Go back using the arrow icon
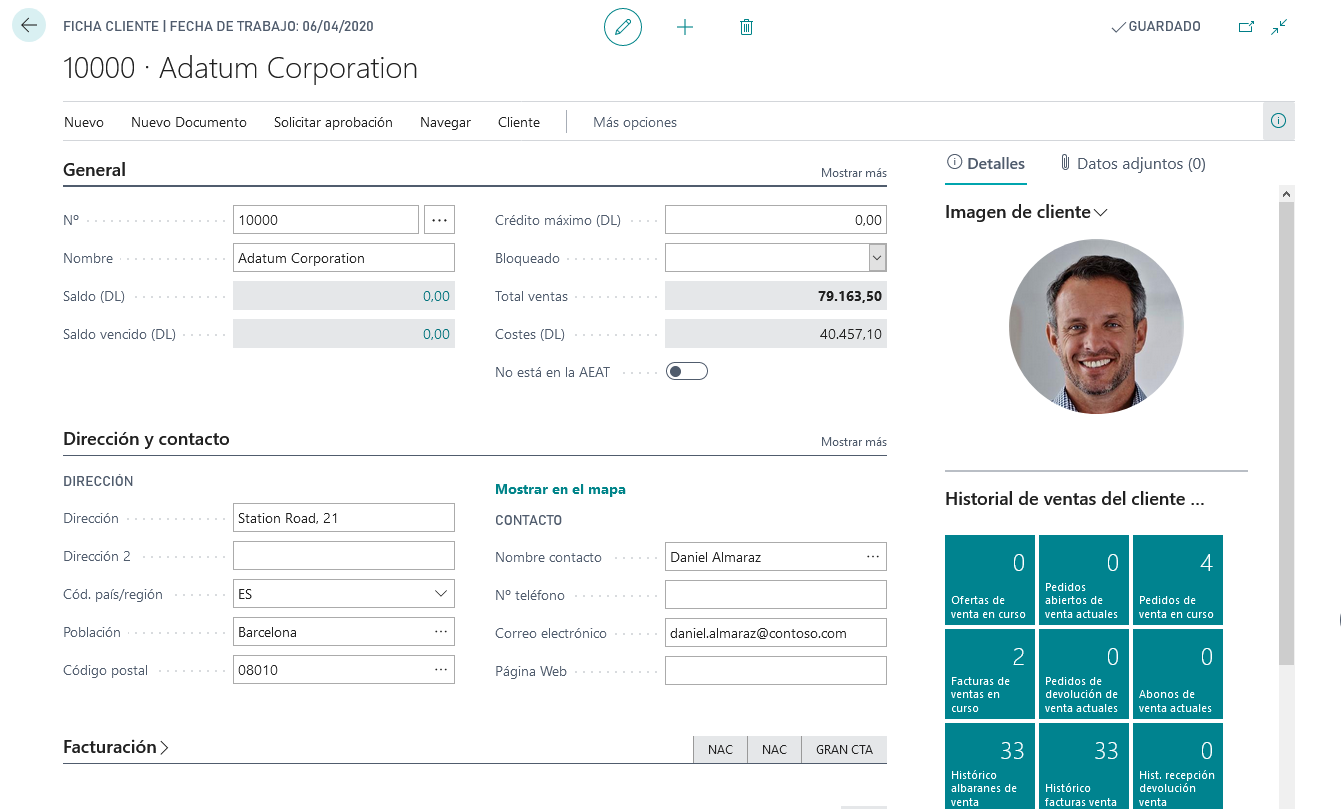The width and height of the screenshot is (1341, 809). point(28,25)
